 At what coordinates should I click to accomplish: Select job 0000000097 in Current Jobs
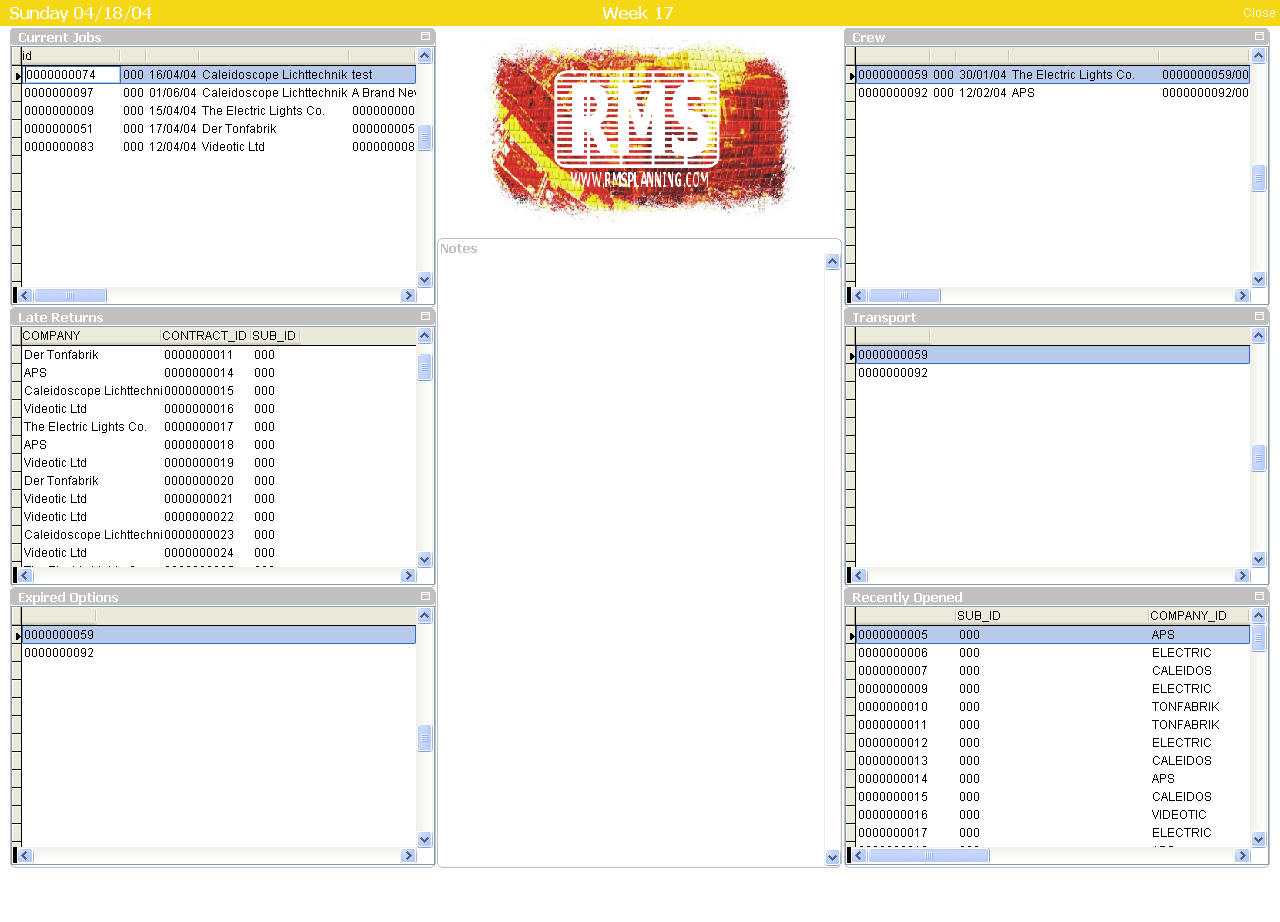pos(219,93)
